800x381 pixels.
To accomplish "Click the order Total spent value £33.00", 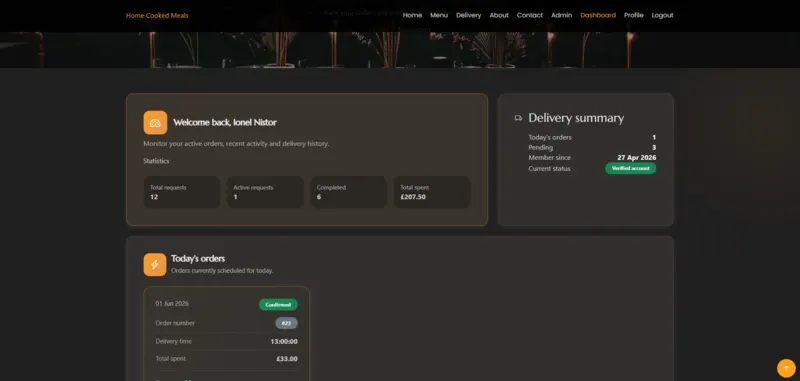I will pyautogui.click(x=287, y=359).
